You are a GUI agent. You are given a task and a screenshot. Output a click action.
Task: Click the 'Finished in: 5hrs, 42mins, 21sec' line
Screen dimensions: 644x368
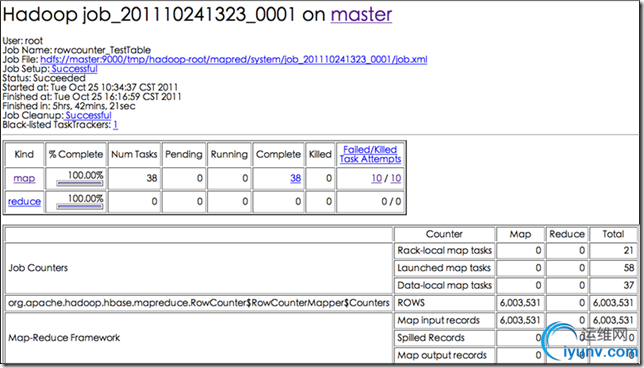(69, 106)
